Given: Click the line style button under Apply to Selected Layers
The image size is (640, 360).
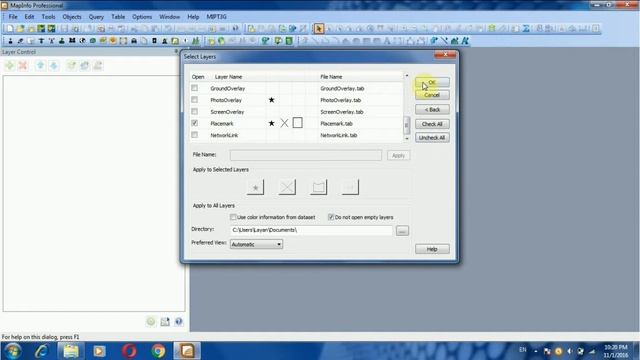Looking at the screenshot, I should [287, 187].
